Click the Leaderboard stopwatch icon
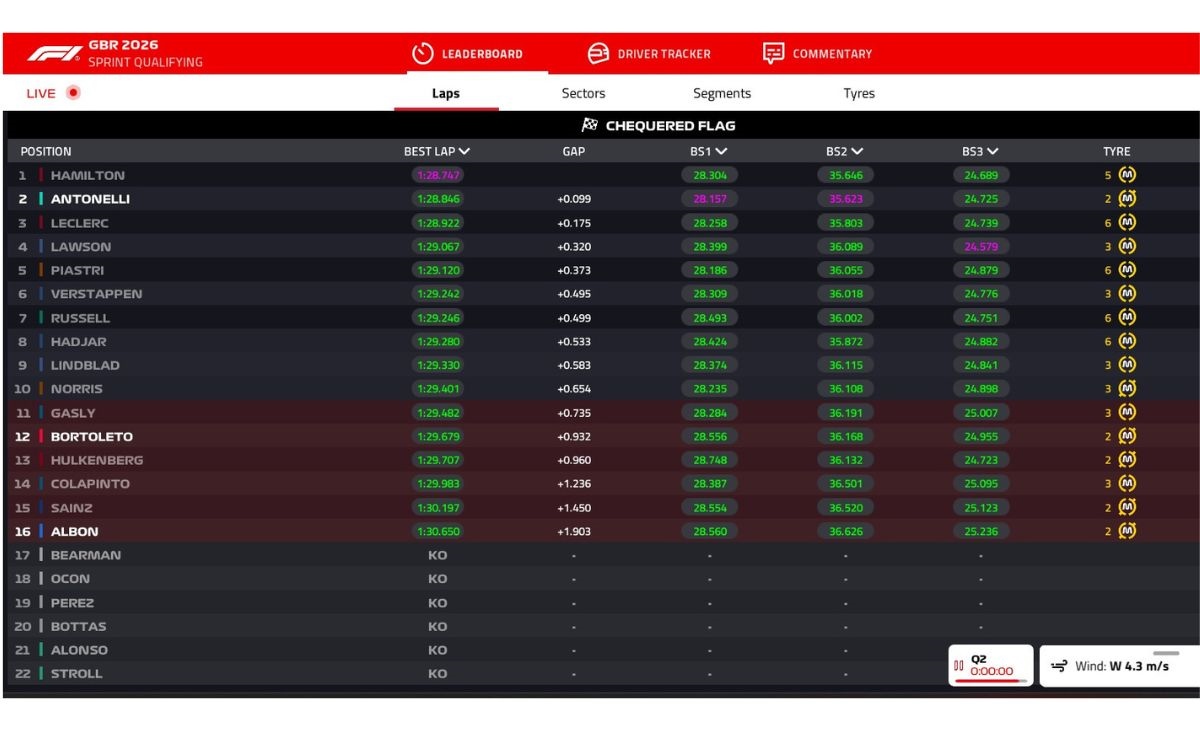Image resolution: width=1200 pixels, height=729 pixels. coord(423,54)
